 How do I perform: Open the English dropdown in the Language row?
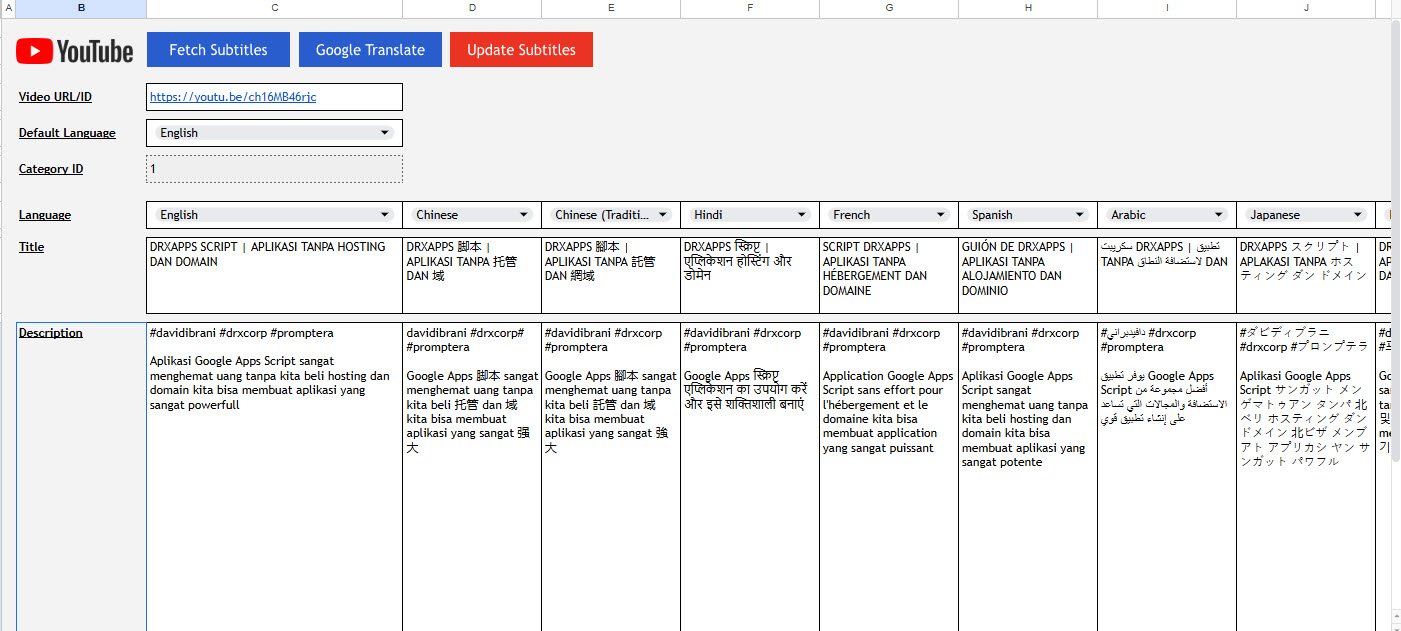pyautogui.click(x=275, y=215)
